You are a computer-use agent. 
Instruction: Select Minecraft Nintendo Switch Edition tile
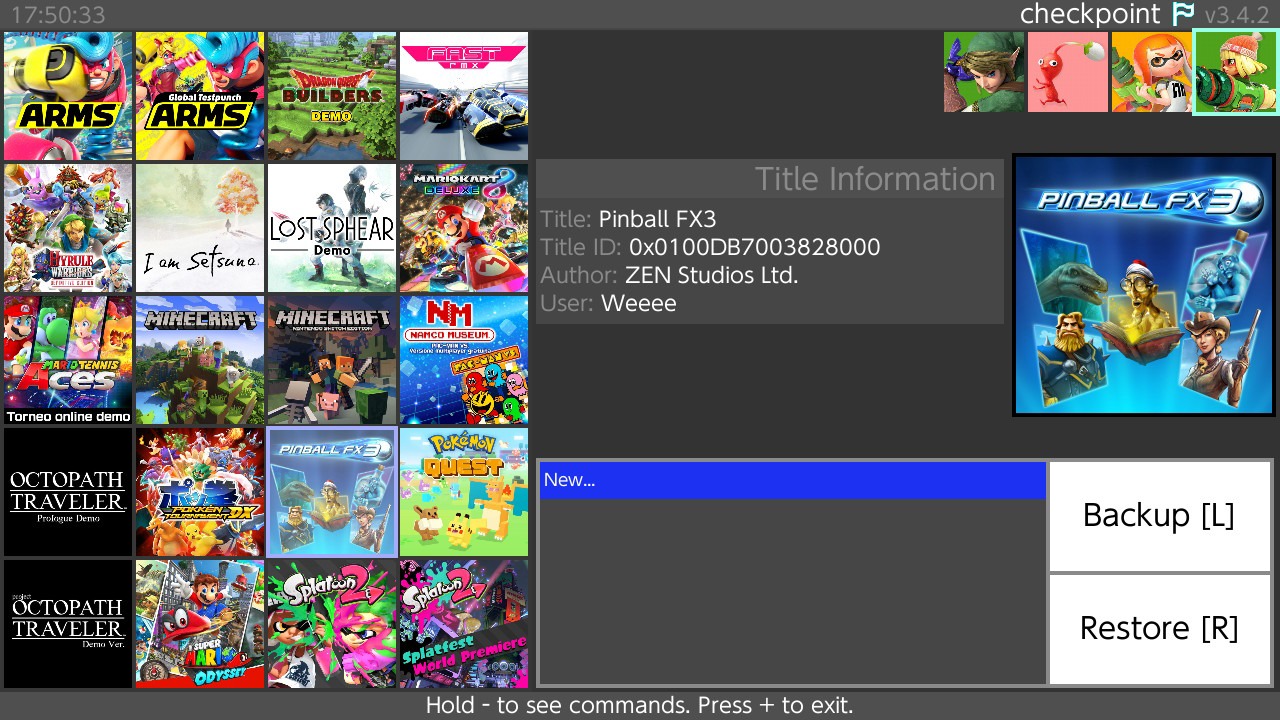pos(332,360)
